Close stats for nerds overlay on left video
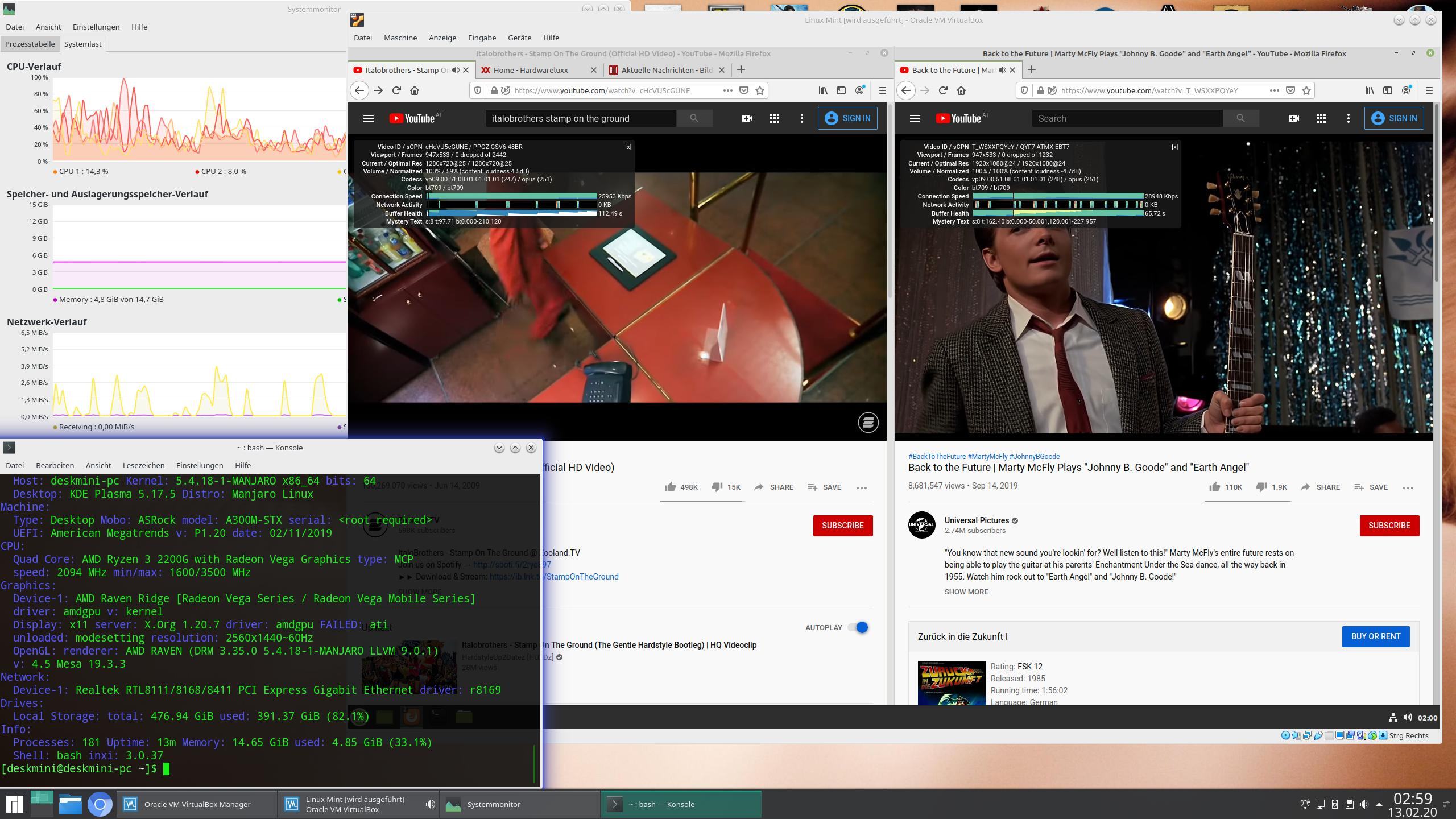Screen dimensions: 1456x819 pyautogui.click(x=628, y=147)
